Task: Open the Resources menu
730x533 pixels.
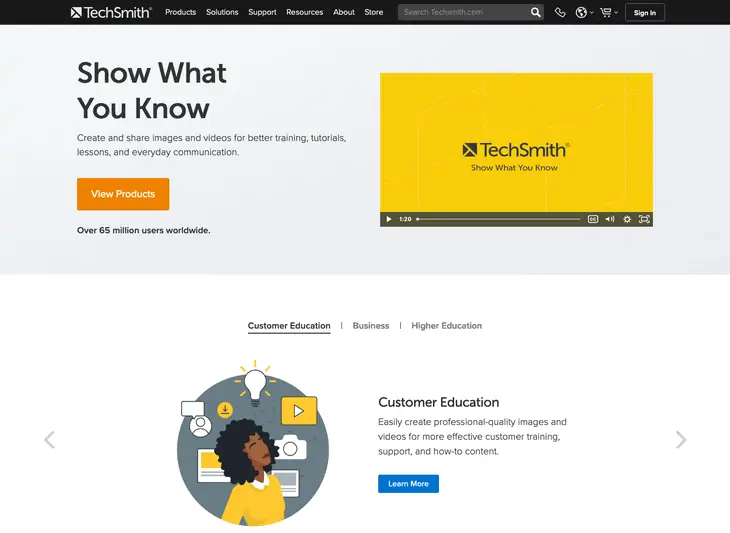Action: click(x=304, y=12)
